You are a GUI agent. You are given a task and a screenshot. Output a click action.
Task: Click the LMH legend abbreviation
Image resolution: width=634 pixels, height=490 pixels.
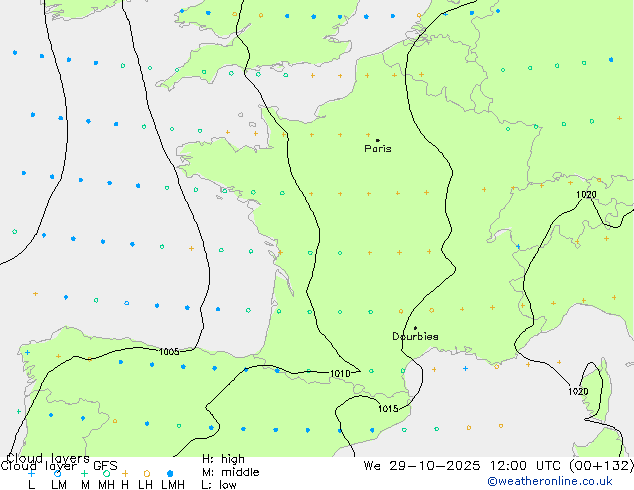173,485
